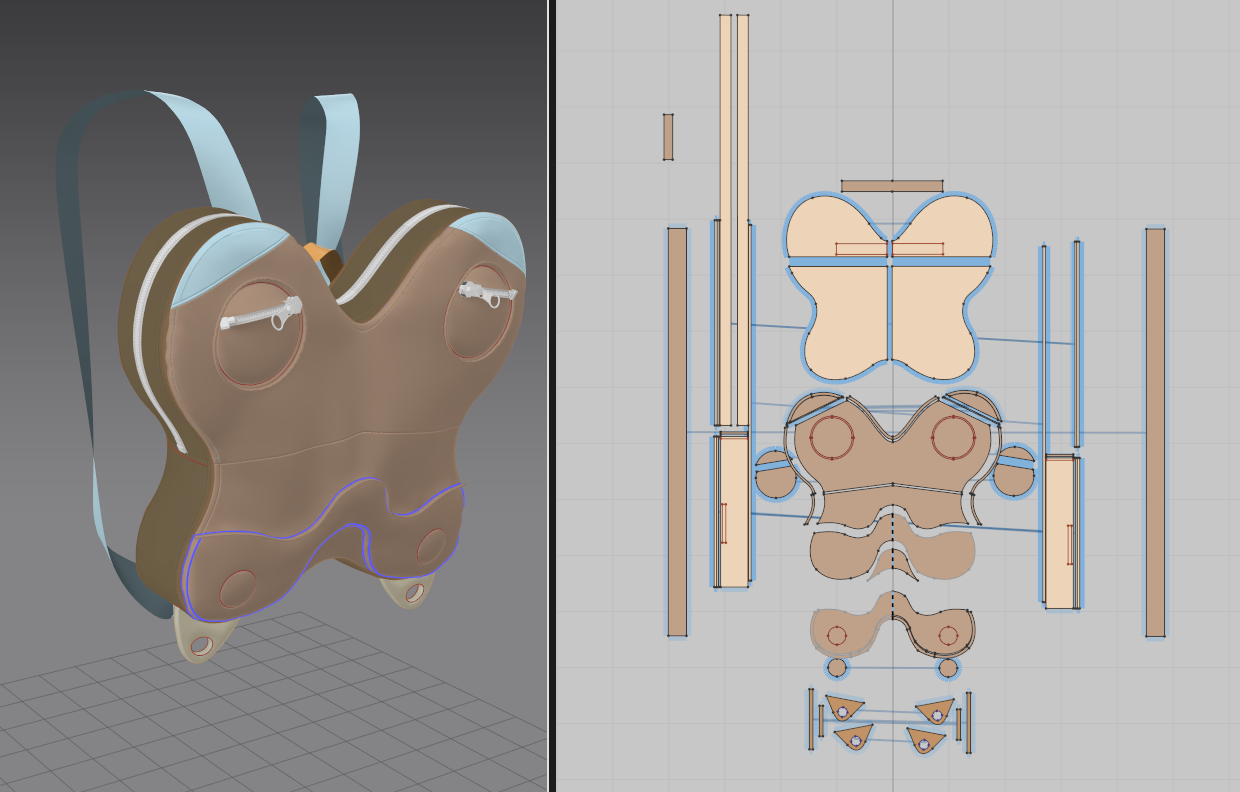Select the light-blue top-left corner panel in 3D
The width and height of the screenshot is (1240, 792).
pos(230,260)
